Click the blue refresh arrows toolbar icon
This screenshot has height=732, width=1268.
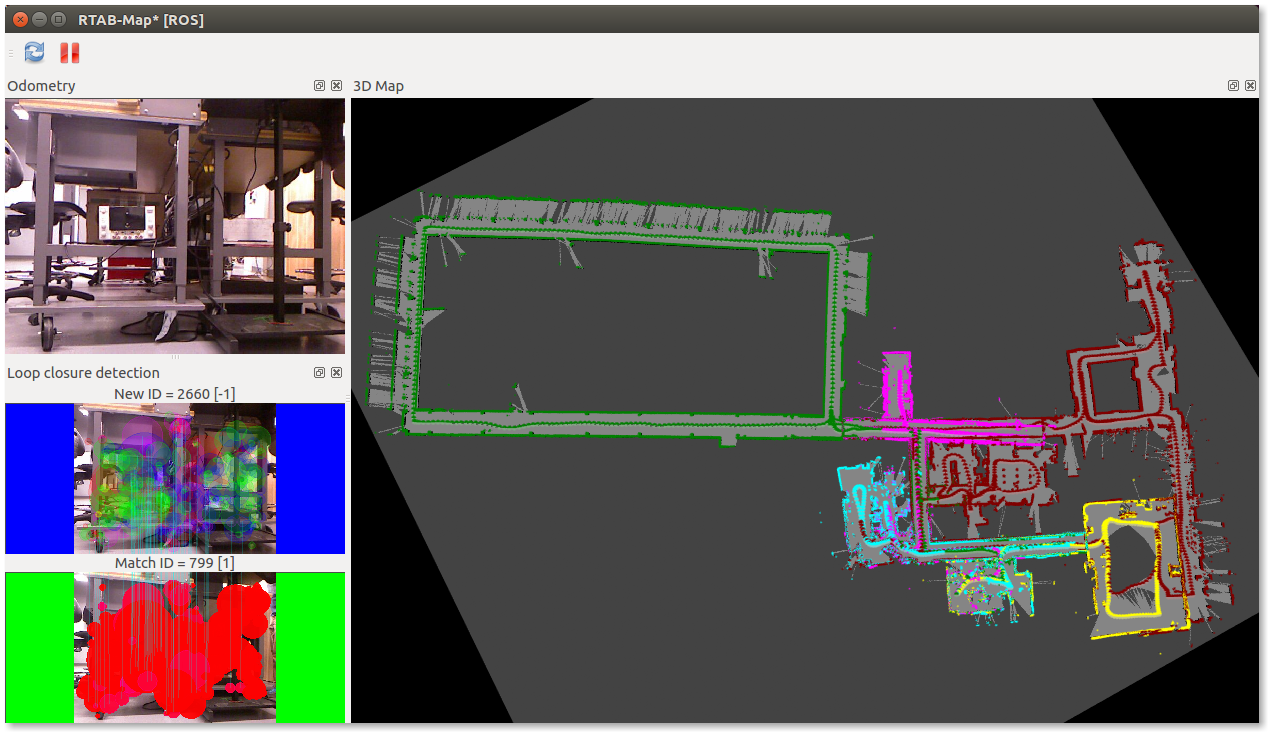(x=35, y=52)
